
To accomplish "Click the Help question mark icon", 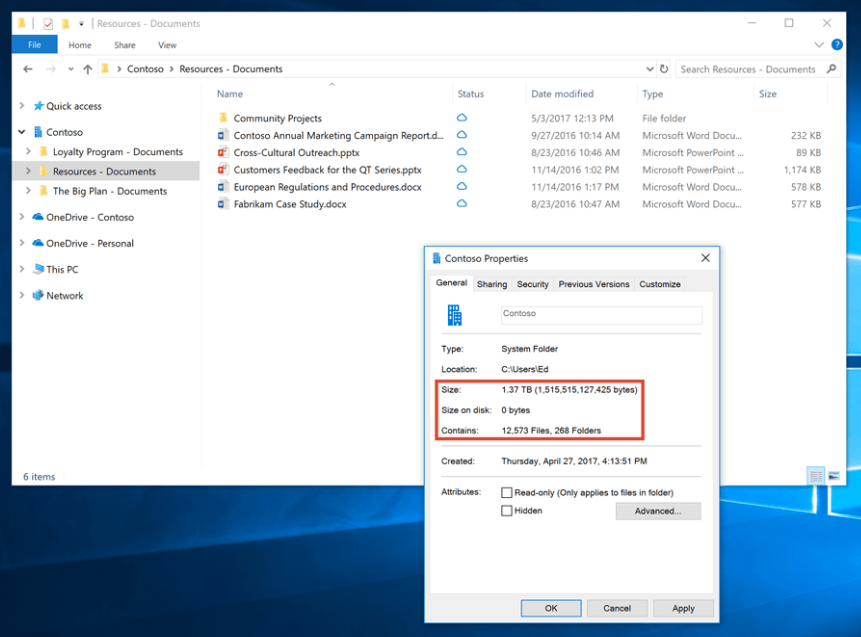I will click(x=837, y=44).
